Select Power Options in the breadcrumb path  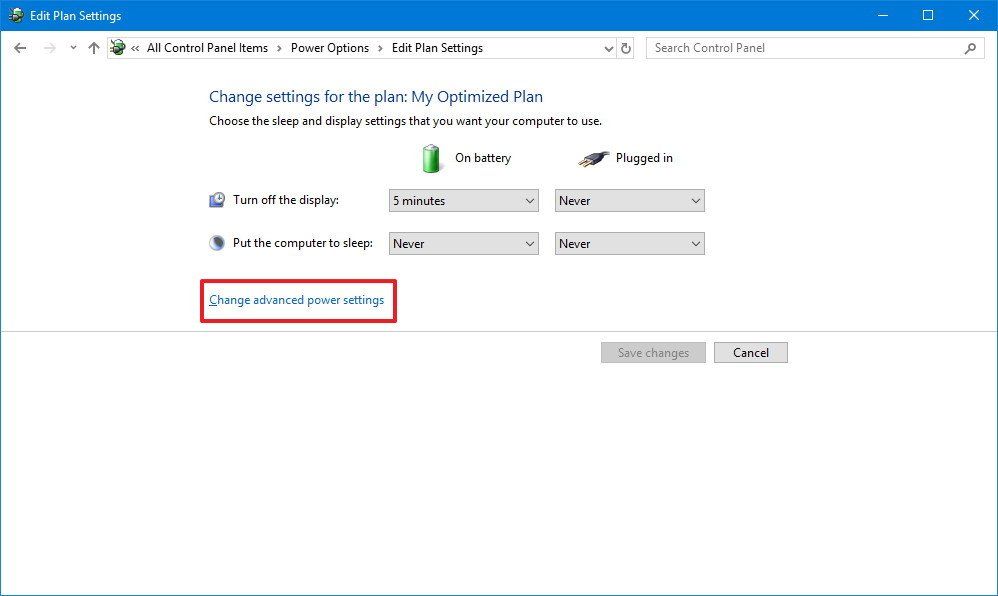(x=330, y=47)
